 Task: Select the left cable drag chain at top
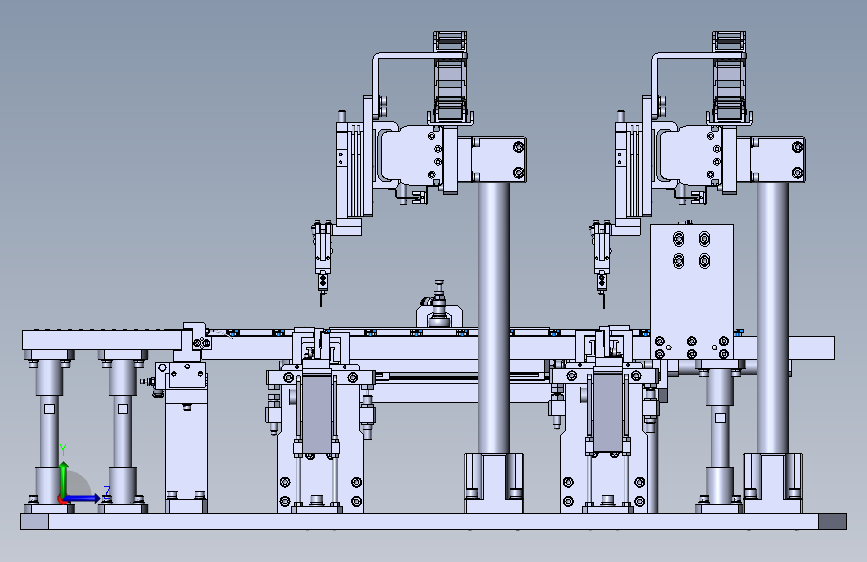[450, 76]
